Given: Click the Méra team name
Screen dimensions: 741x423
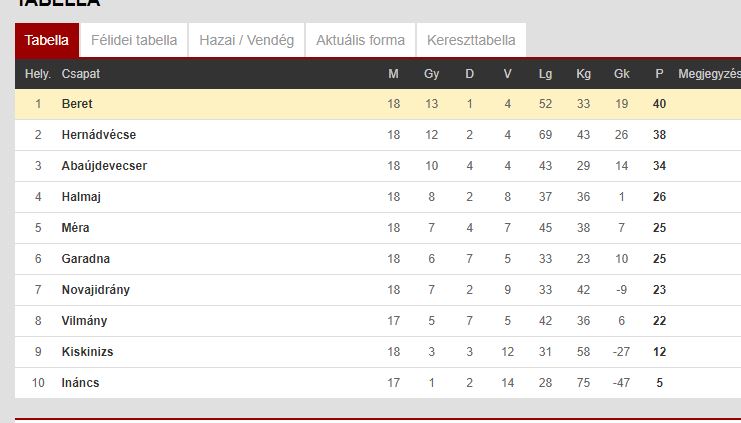Looking at the screenshot, I should click(76, 228).
